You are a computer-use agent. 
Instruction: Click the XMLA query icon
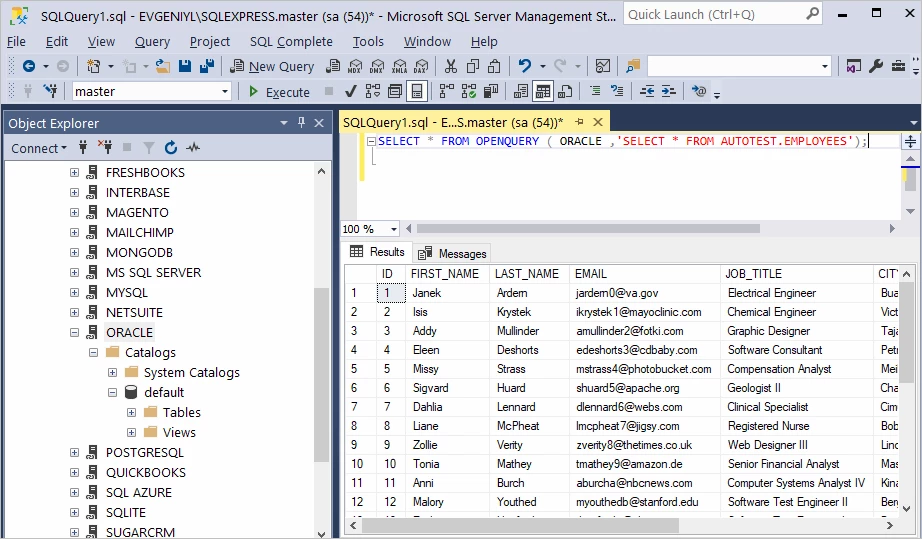pos(399,66)
